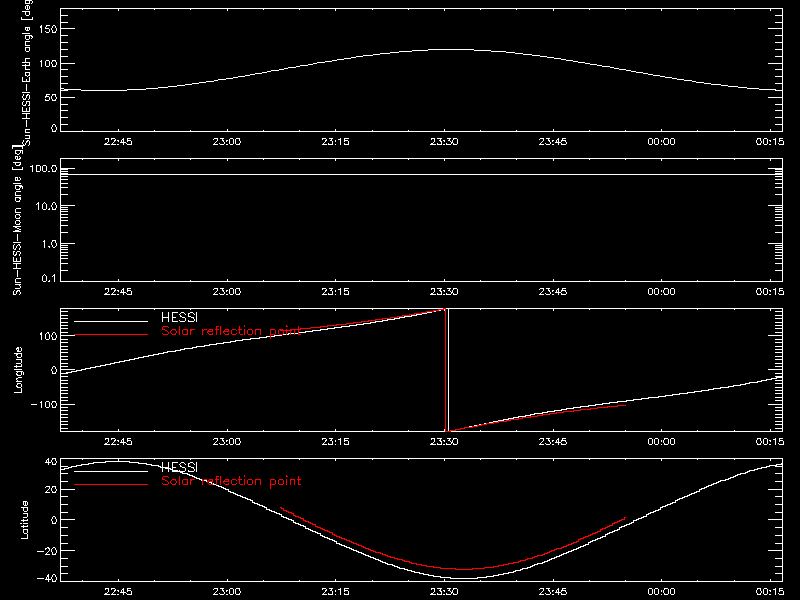Image resolution: width=800 pixels, height=600 pixels.
Task: Click the peak of the Earth angle curve
Action: coord(451,49)
